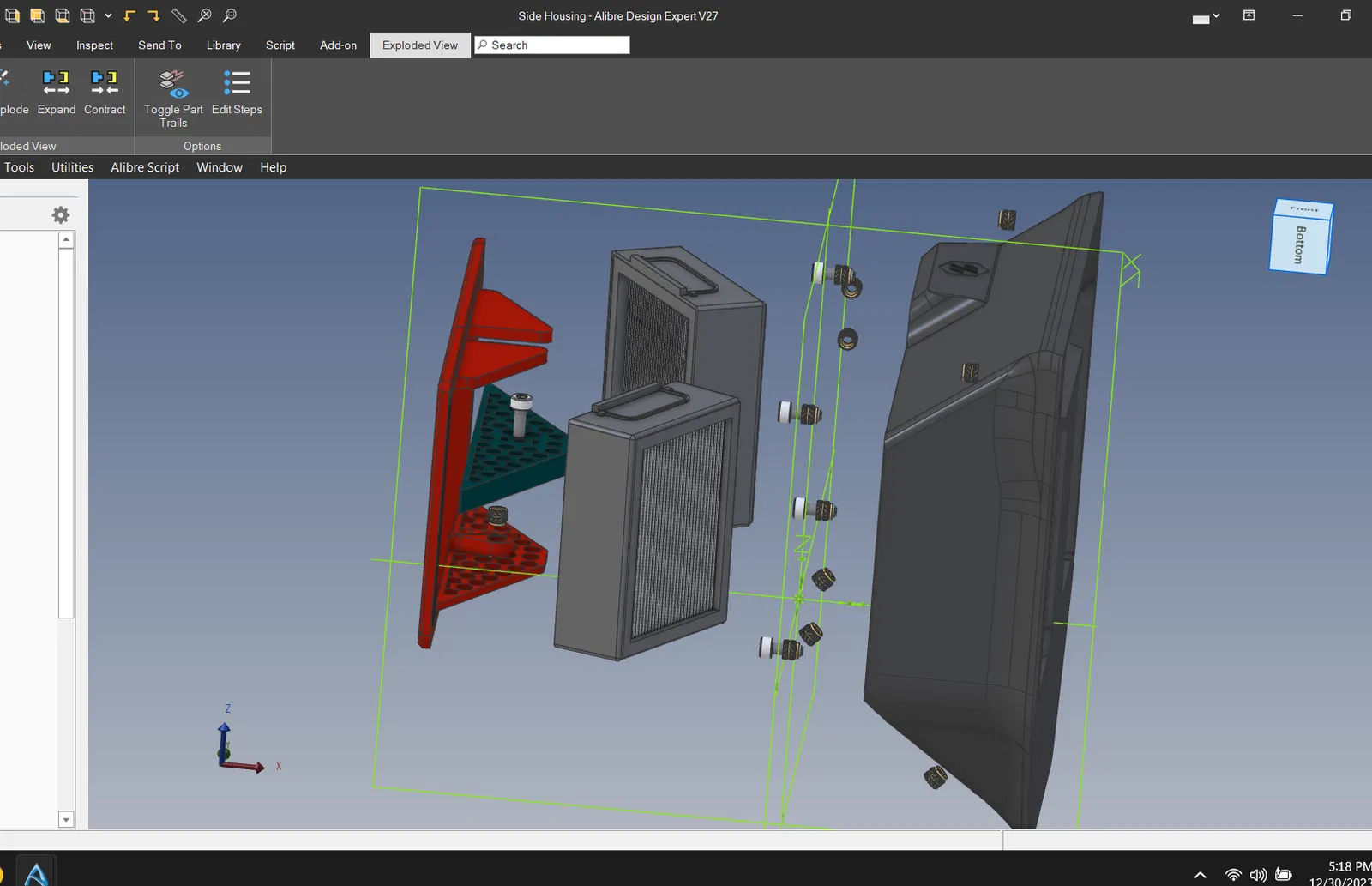Click the Bottom face of view cube

click(x=1299, y=244)
